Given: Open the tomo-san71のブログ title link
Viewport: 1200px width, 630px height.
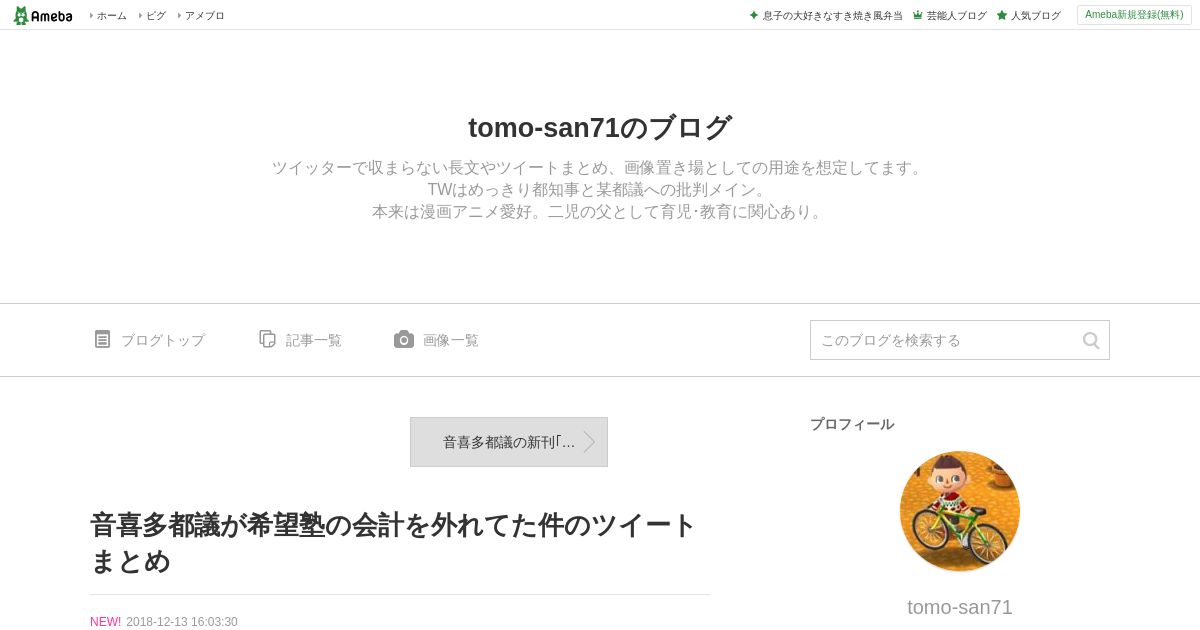Looking at the screenshot, I should [600, 128].
